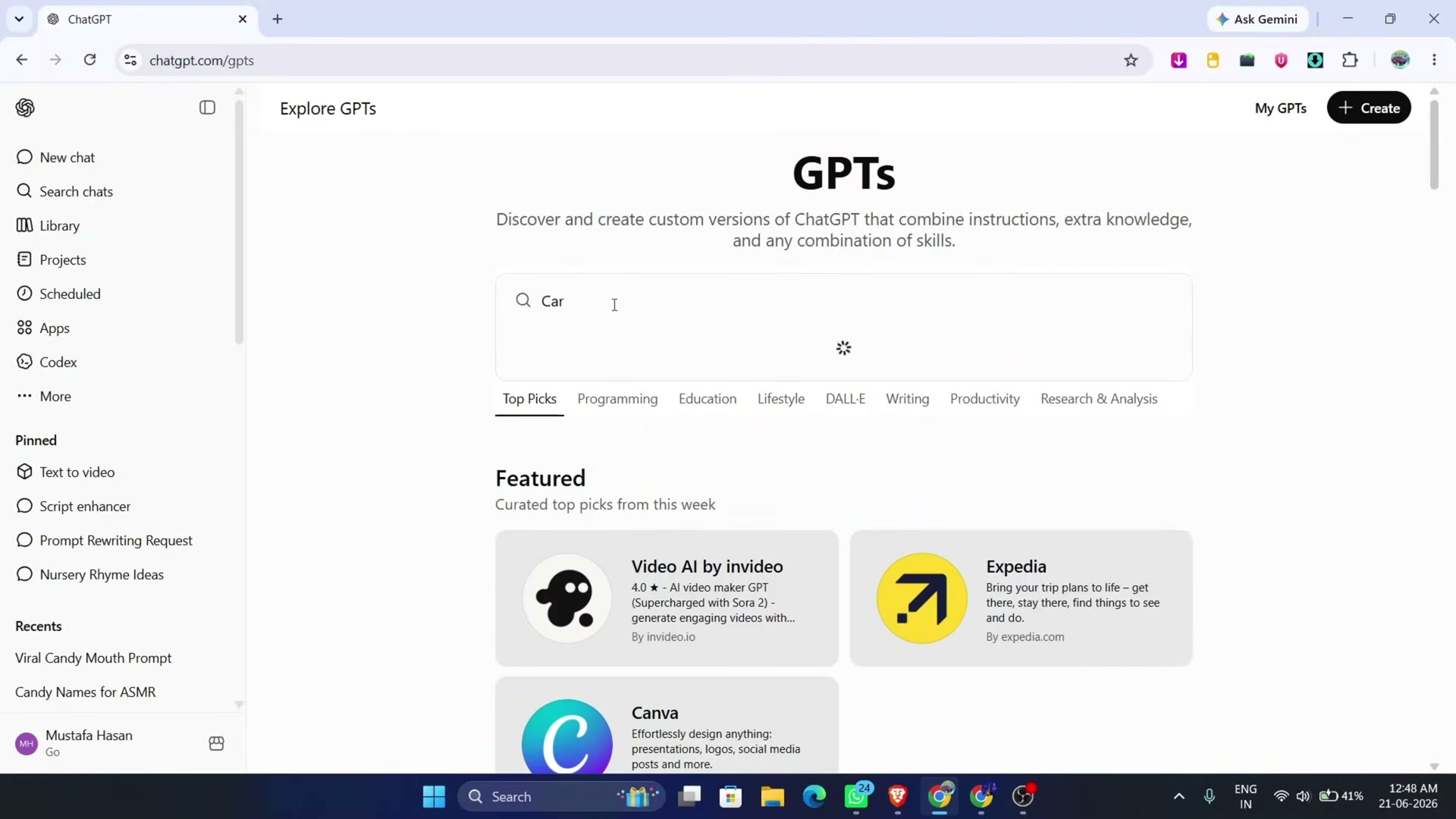The height and width of the screenshot is (819, 1456).
Task: Launch Microsoft Edge from the taskbar
Action: coord(814,796)
